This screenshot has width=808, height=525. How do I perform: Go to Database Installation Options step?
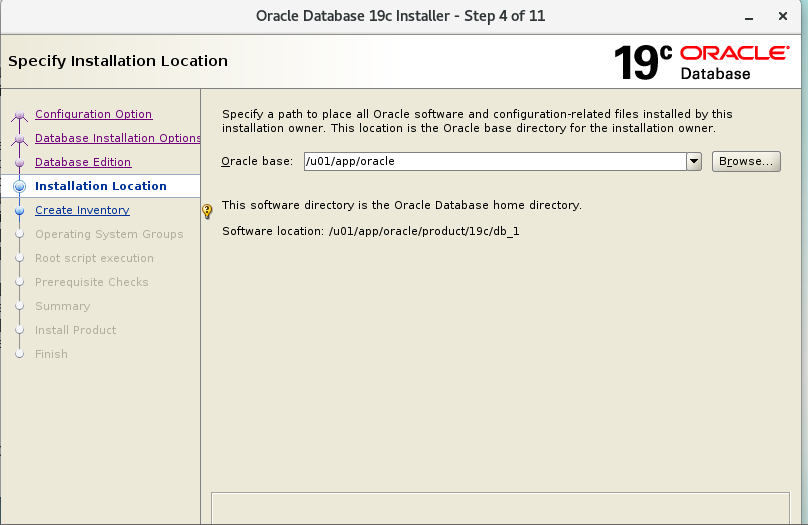point(117,138)
